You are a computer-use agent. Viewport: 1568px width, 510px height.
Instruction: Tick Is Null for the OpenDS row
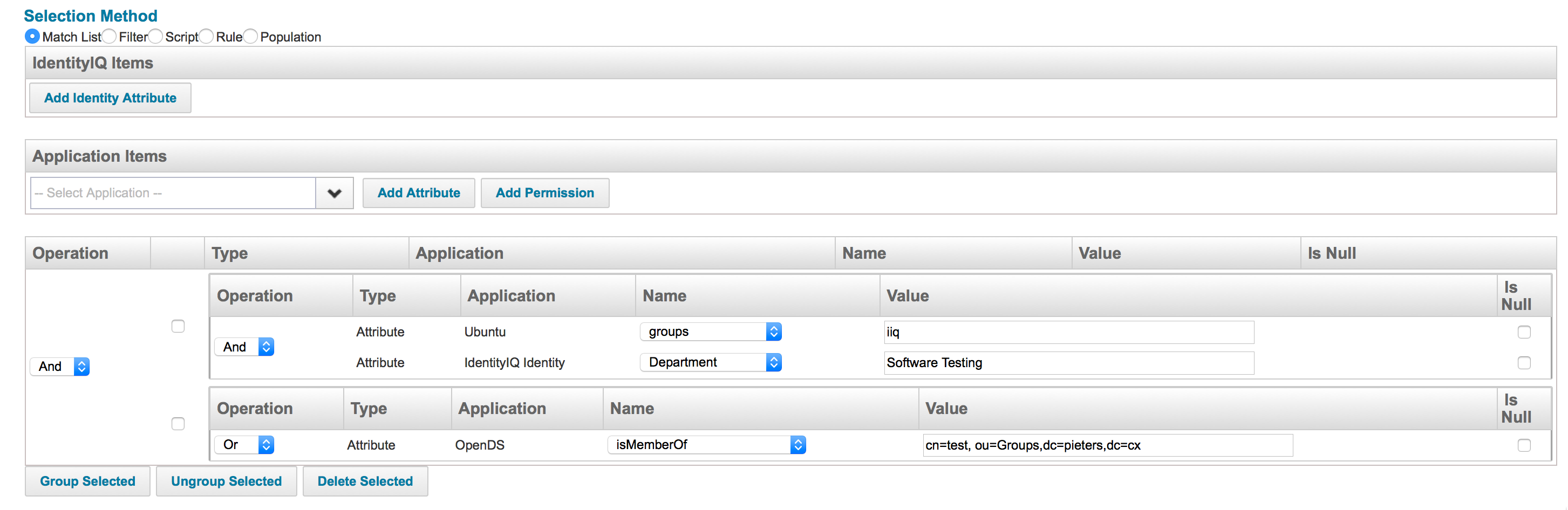[1524, 445]
